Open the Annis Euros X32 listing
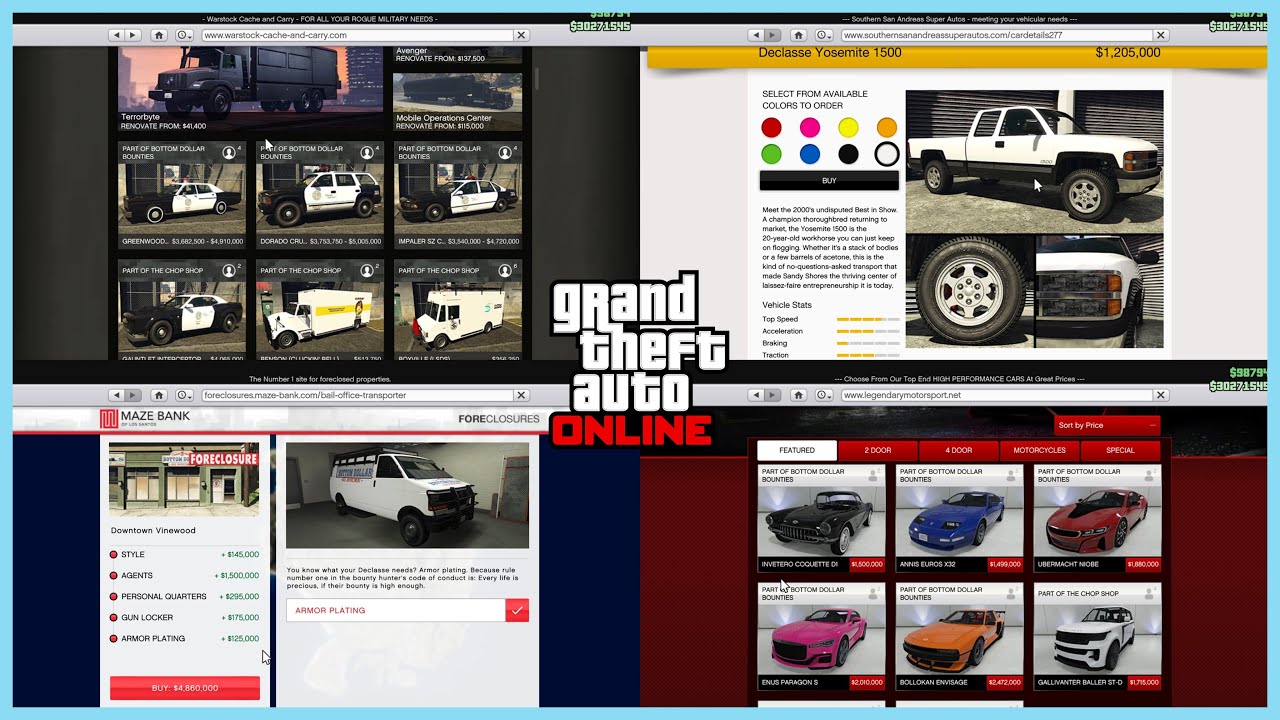 pos(959,519)
